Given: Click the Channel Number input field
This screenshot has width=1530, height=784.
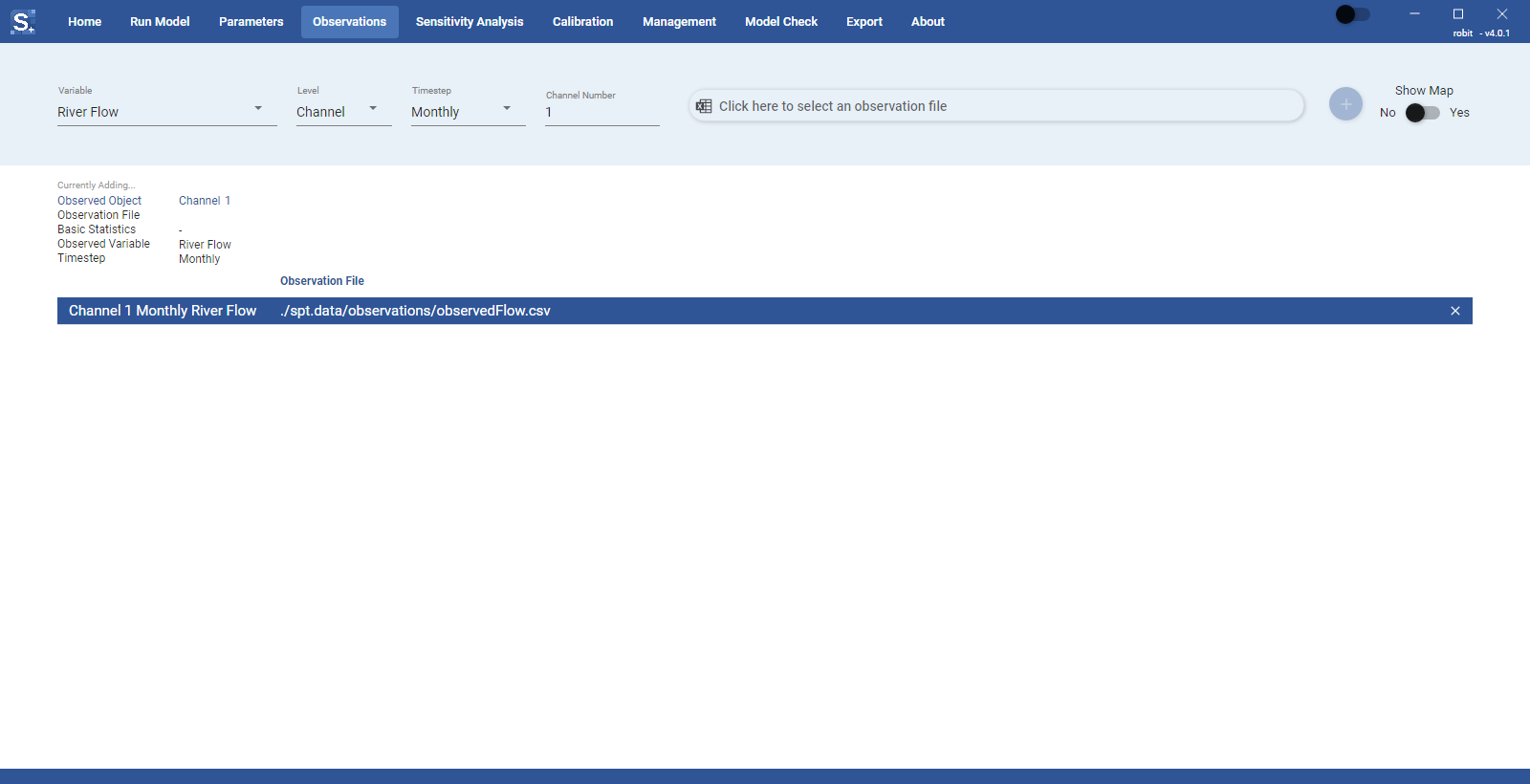Looking at the screenshot, I should (x=602, y=113).
